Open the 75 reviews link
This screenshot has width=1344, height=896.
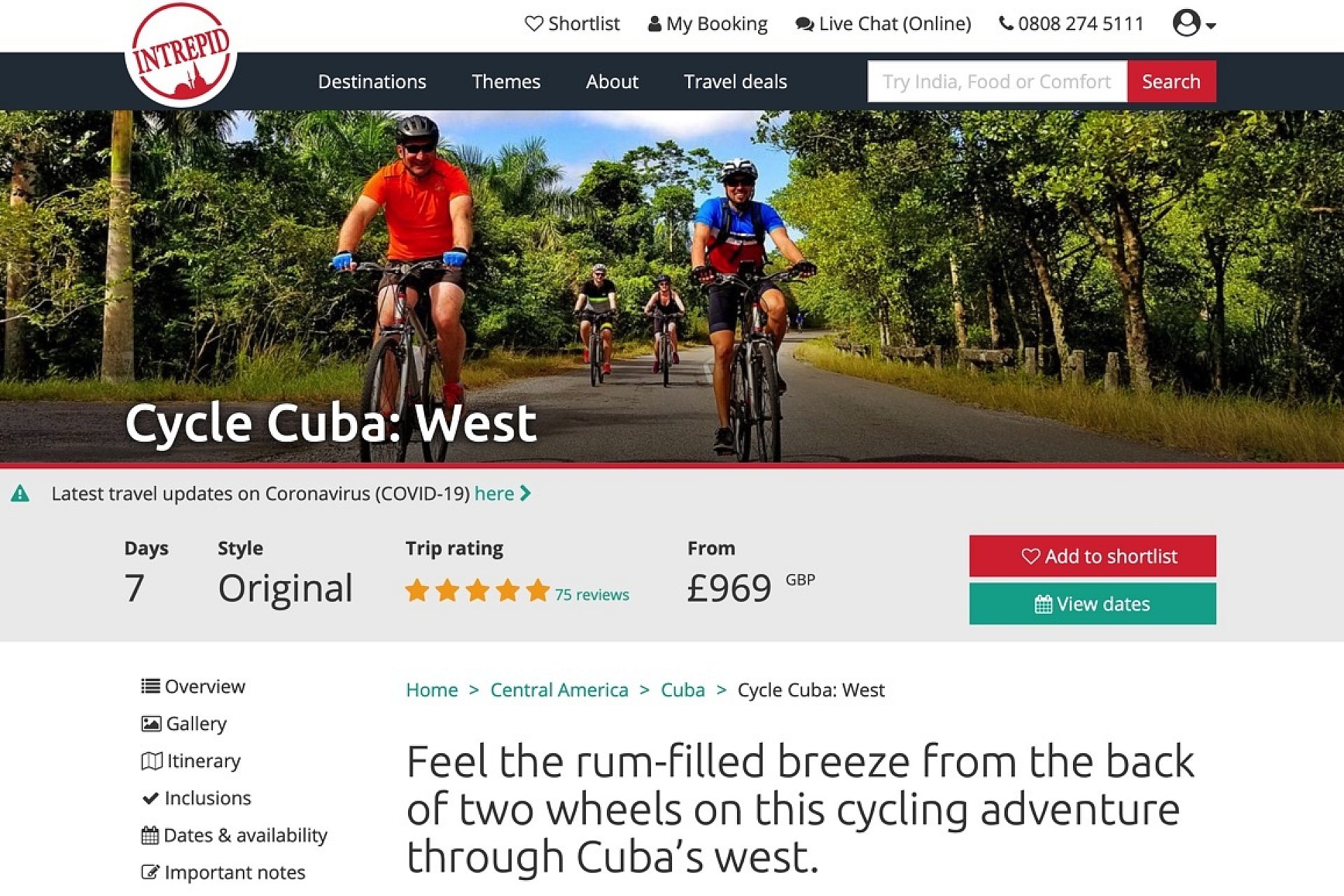[591, 595]
